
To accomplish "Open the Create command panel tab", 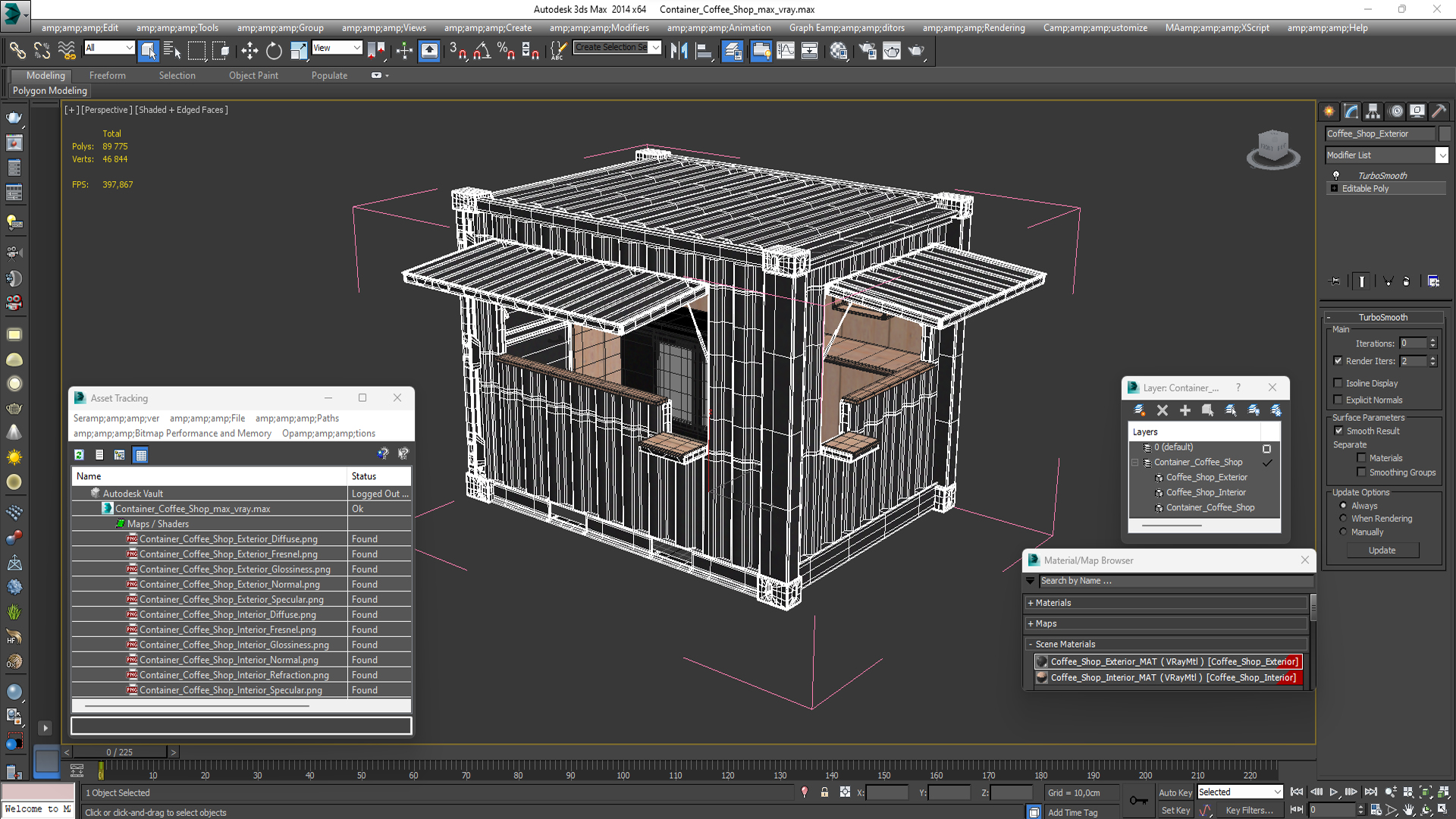I will click(x=1329, y=111).
